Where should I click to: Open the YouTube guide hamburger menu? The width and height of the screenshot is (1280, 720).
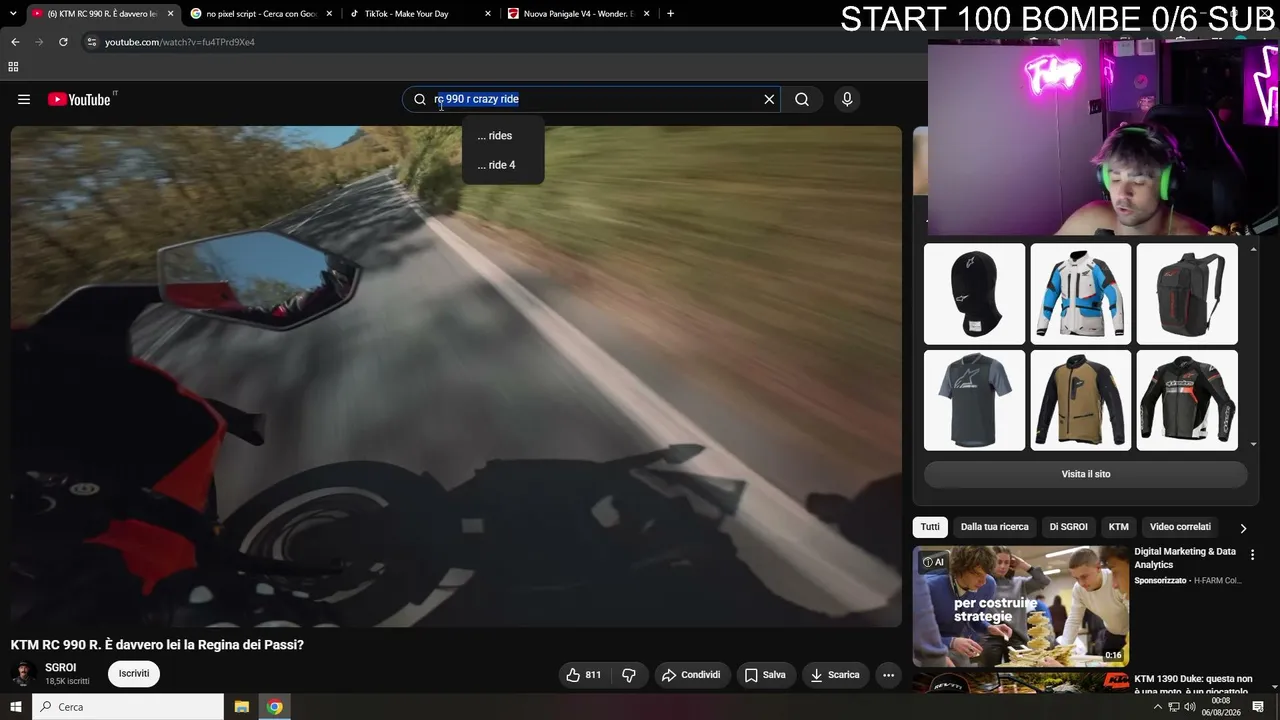[x=24, y=99]
